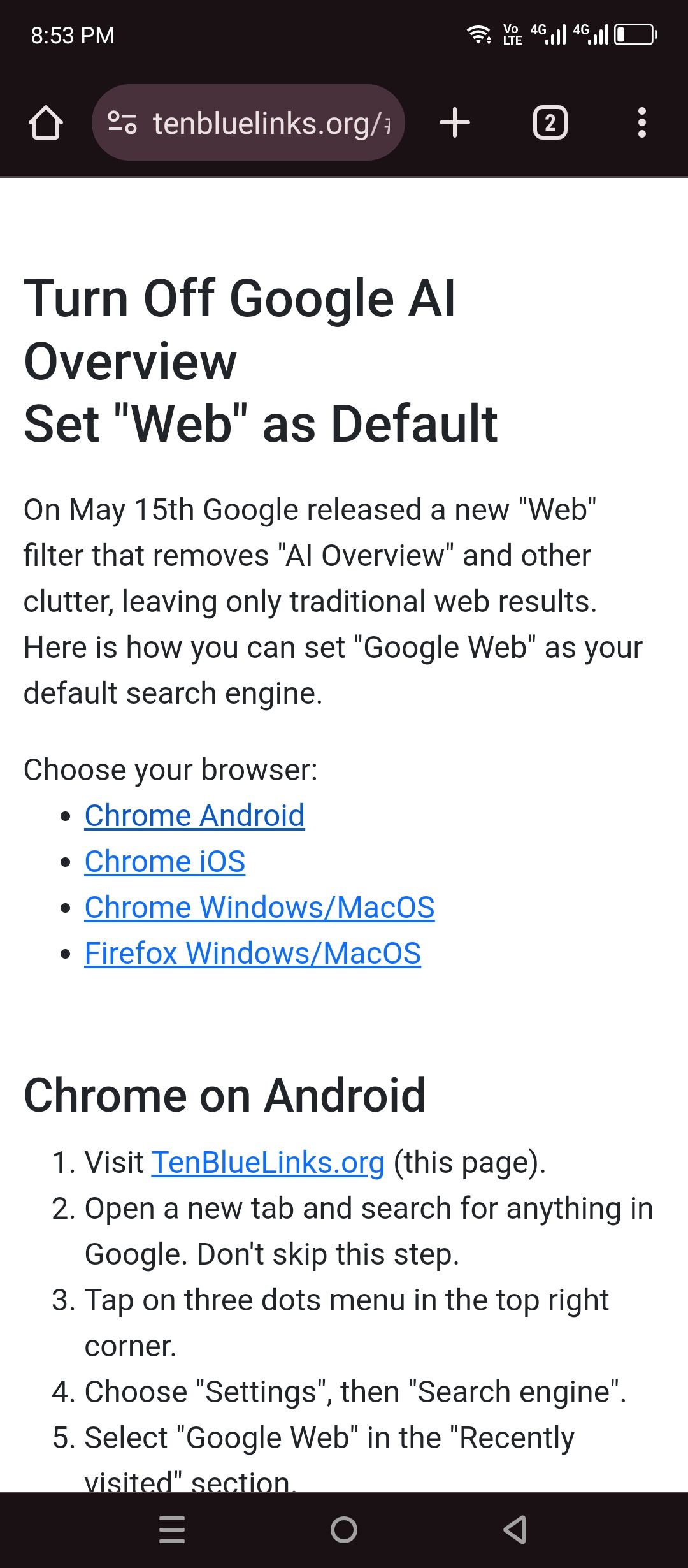Open the Chrome Android link
The height and width of the screenshot is (1568, 688).
pos(195,815)
